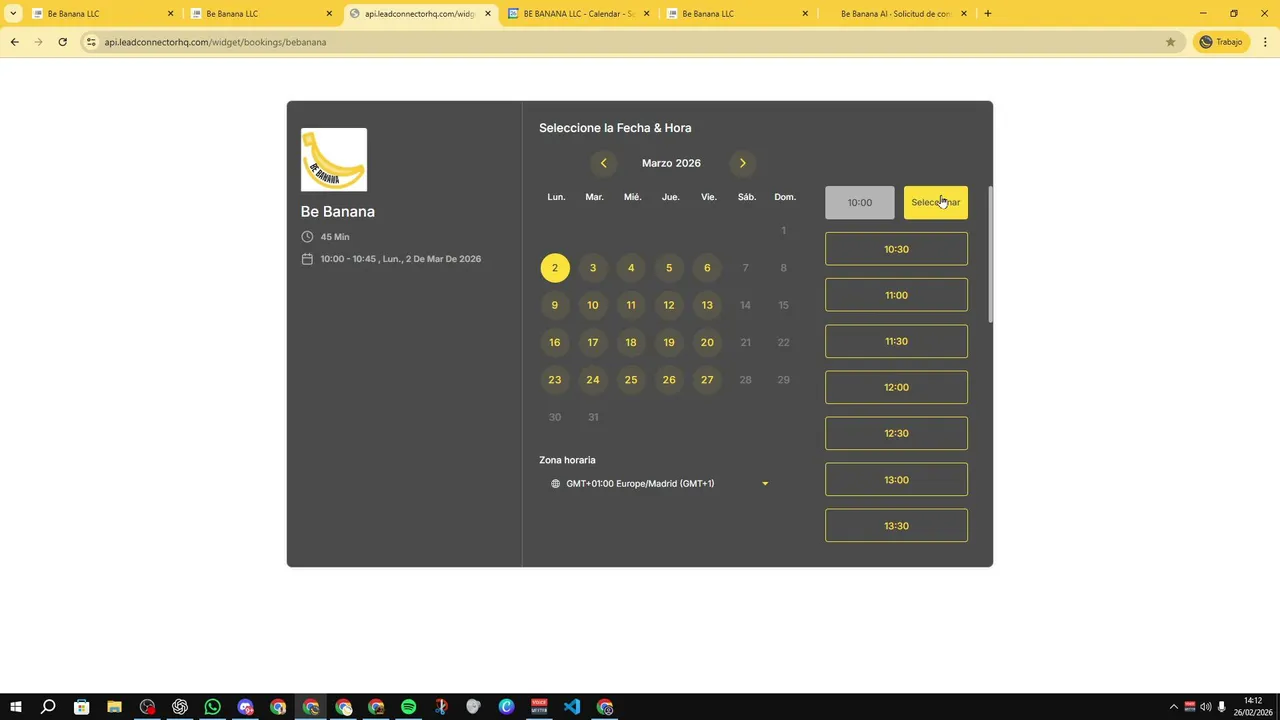Click the calendar icon beside the booking date
The image size is (1280, 720).
pyautogui.click(x=307, y=259)
